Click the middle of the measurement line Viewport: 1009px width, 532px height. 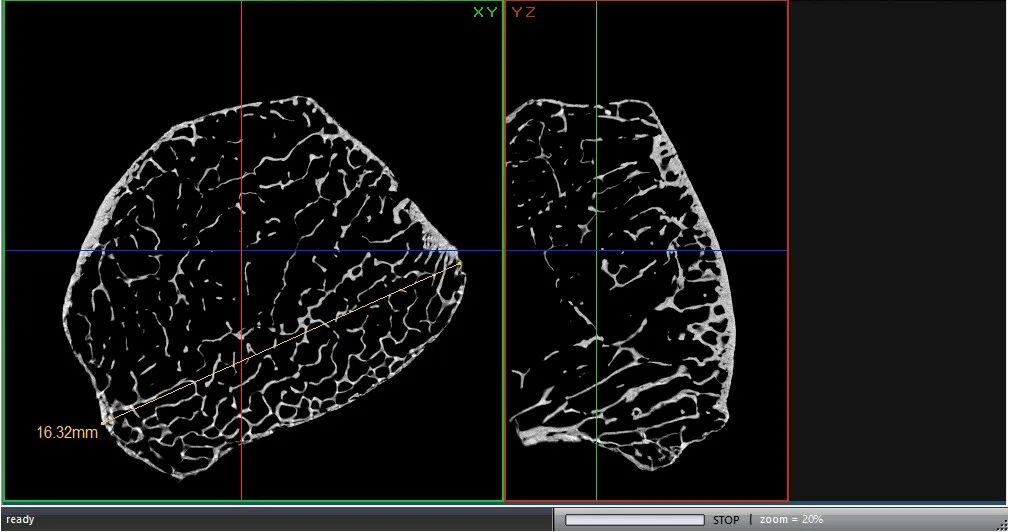282,343
